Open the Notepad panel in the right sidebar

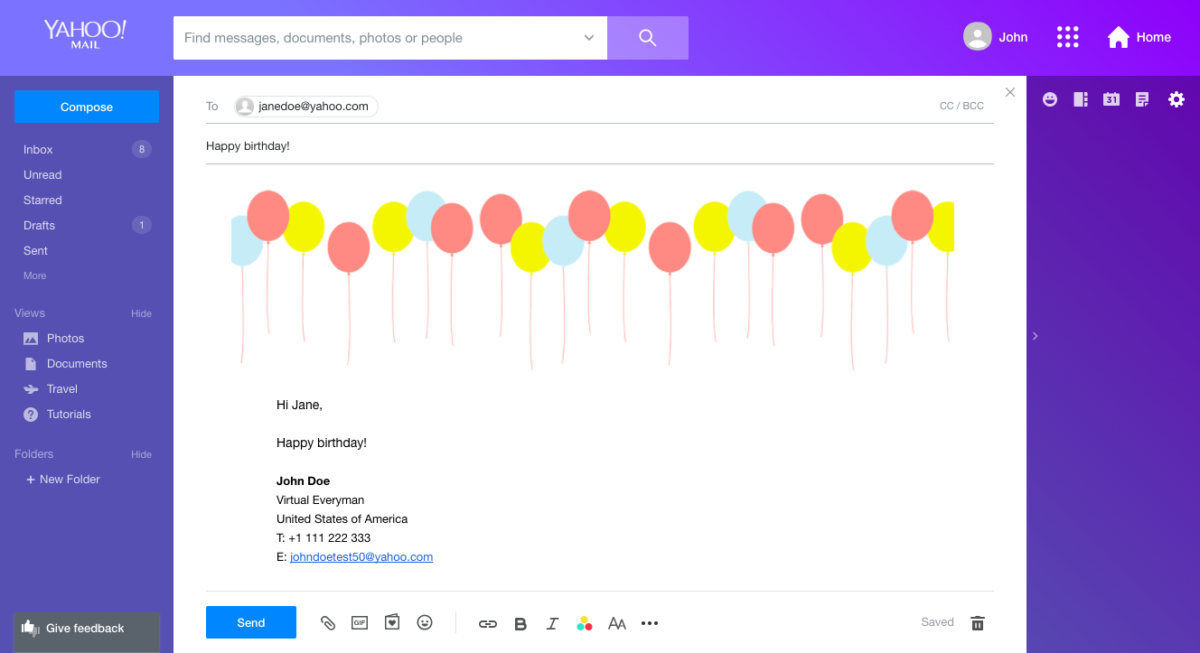pos(1141,99)
